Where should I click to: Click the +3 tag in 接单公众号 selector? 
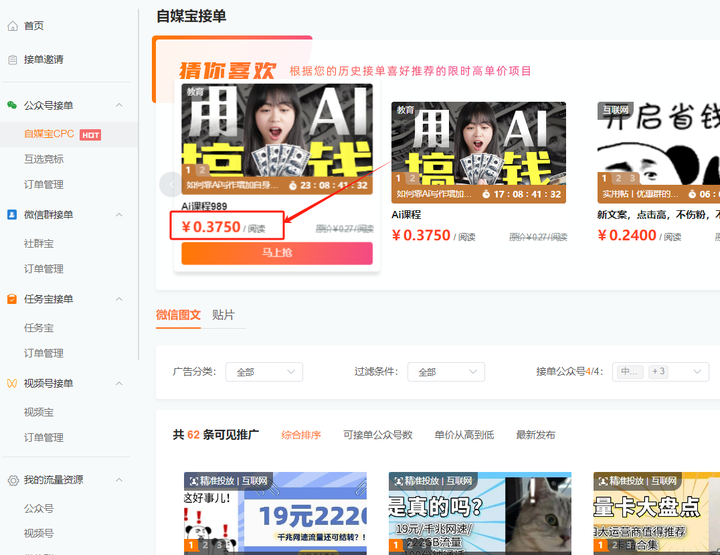(x=658, y=371)
